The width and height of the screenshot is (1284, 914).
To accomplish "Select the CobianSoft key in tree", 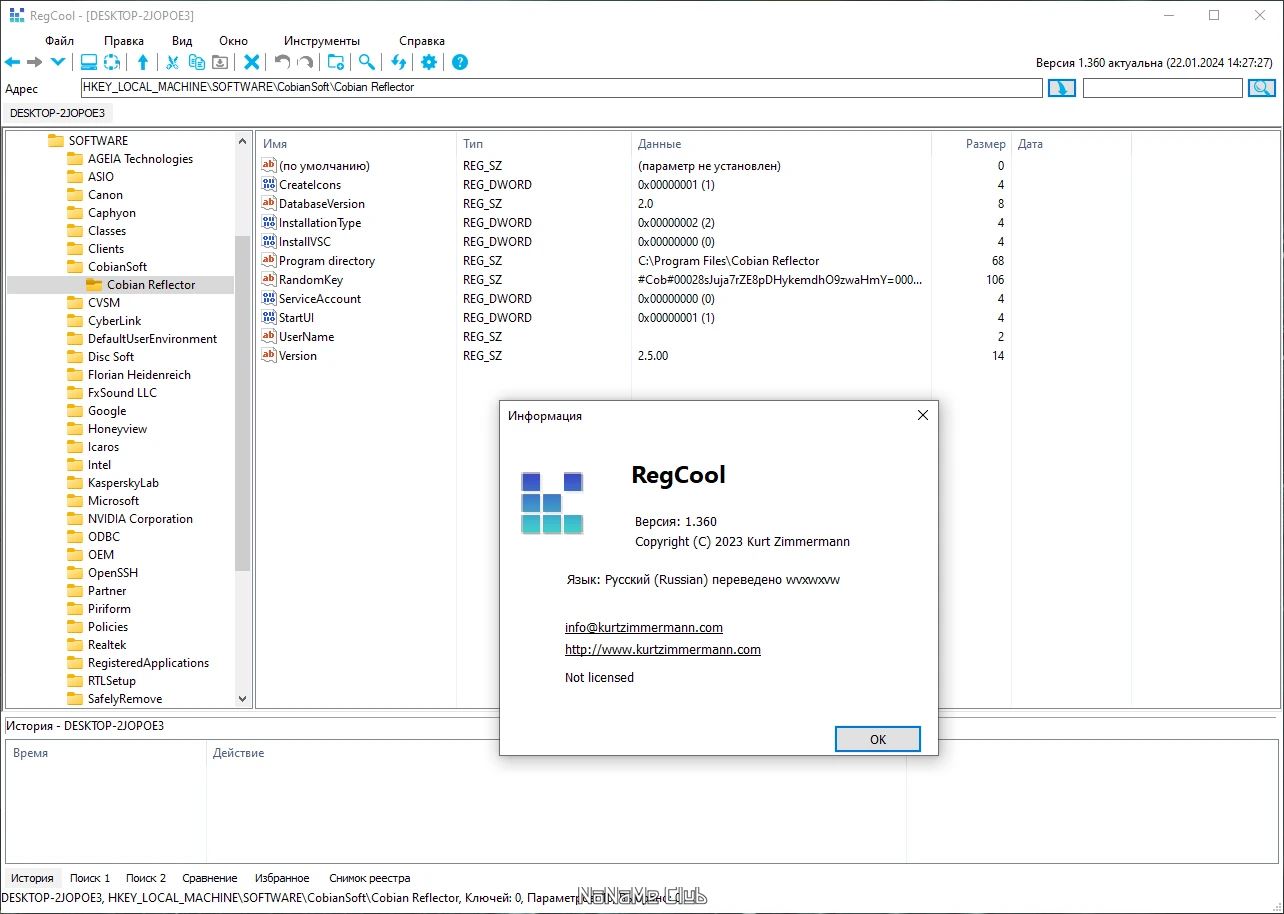I will point(117,267).
